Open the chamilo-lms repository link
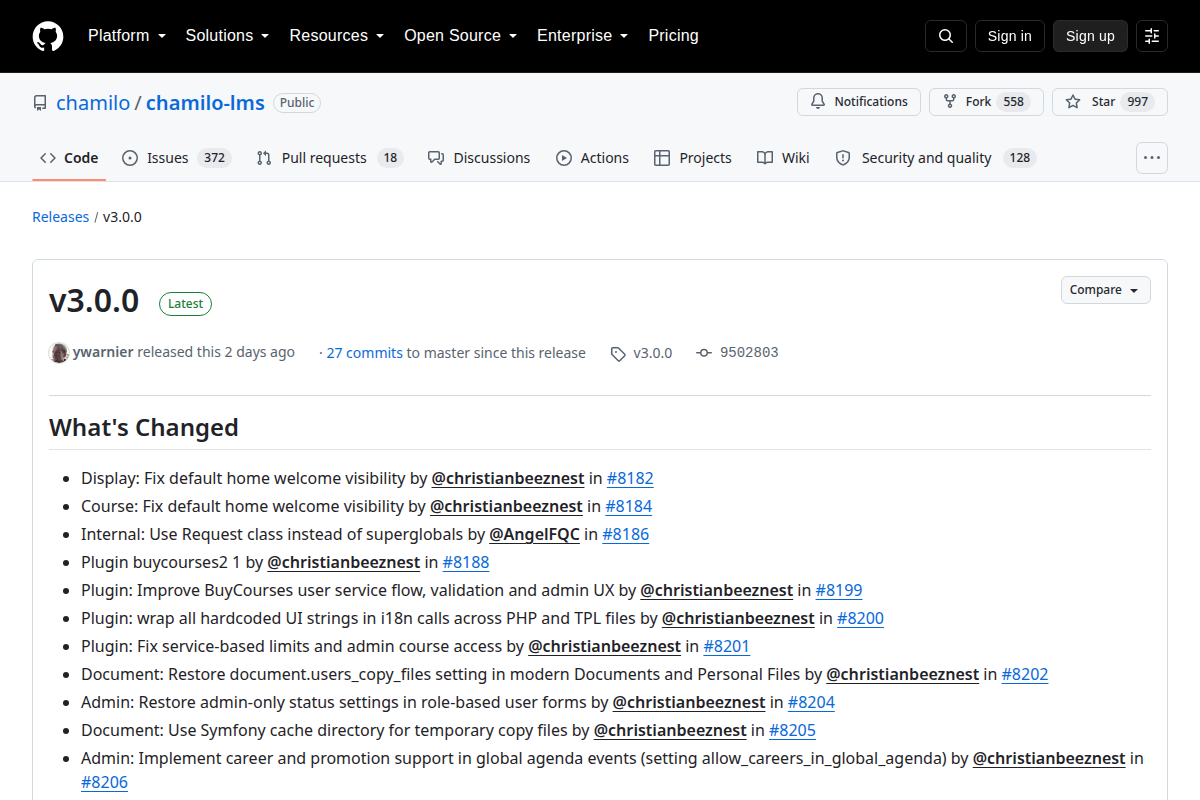 tap(205, 103)
